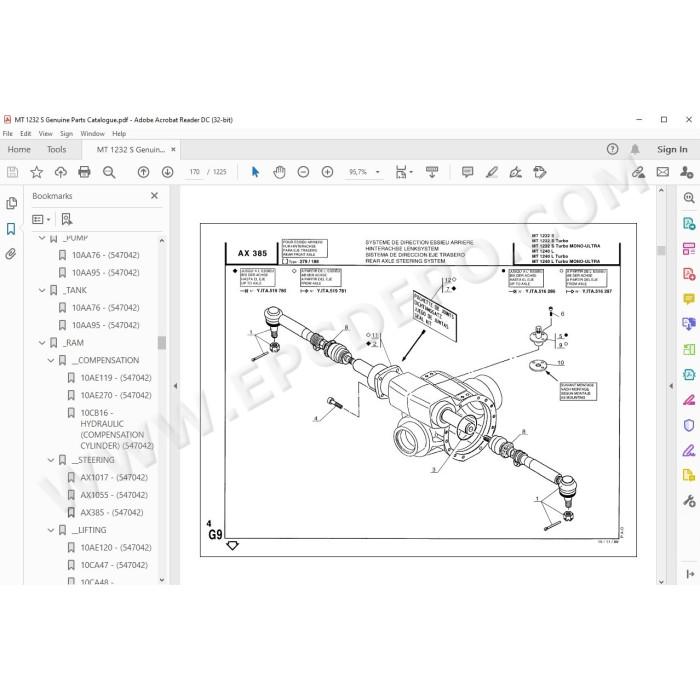The width and height of the screenshot is (700, 700).
Task: Switch to the Home tab
Action: tap(19, 150)
